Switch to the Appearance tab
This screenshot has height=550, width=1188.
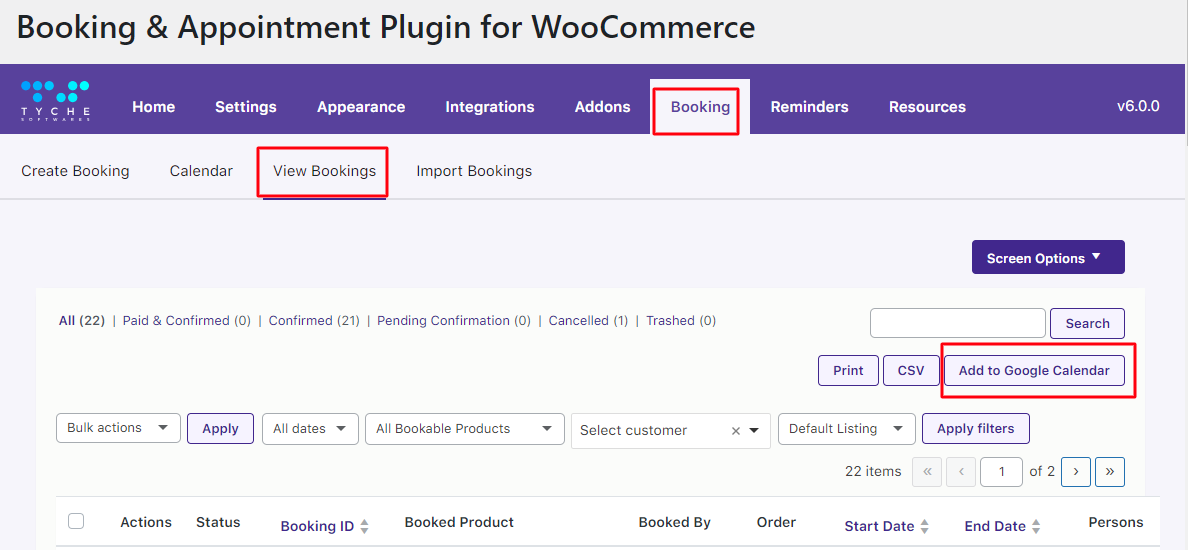(361, 107)
